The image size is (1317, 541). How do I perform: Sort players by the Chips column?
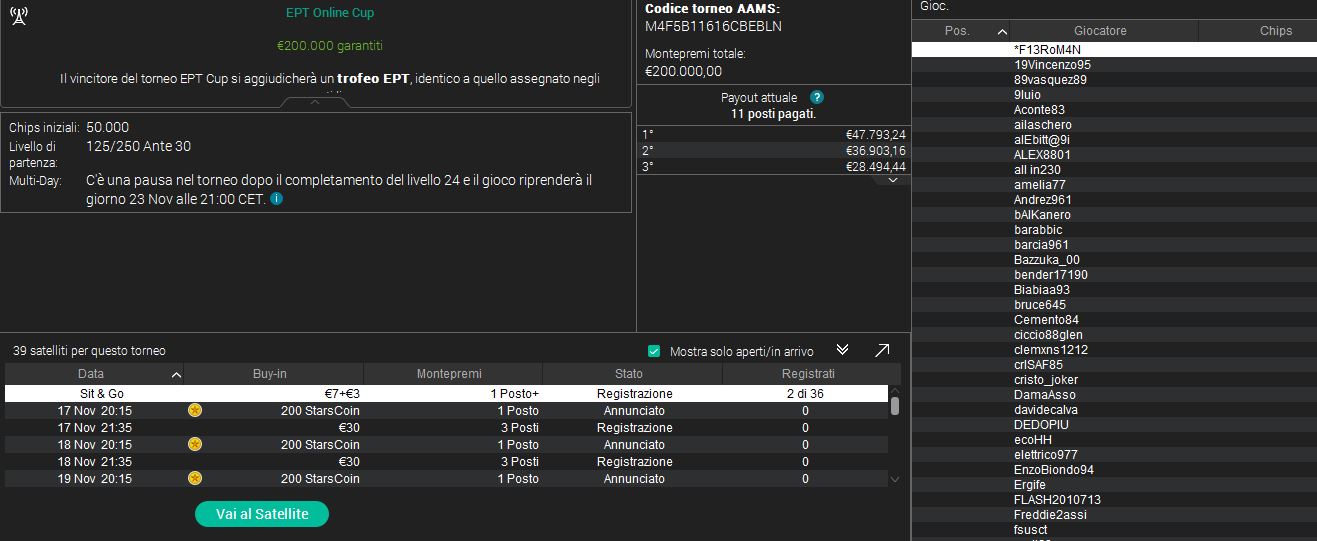point(1258,31)
